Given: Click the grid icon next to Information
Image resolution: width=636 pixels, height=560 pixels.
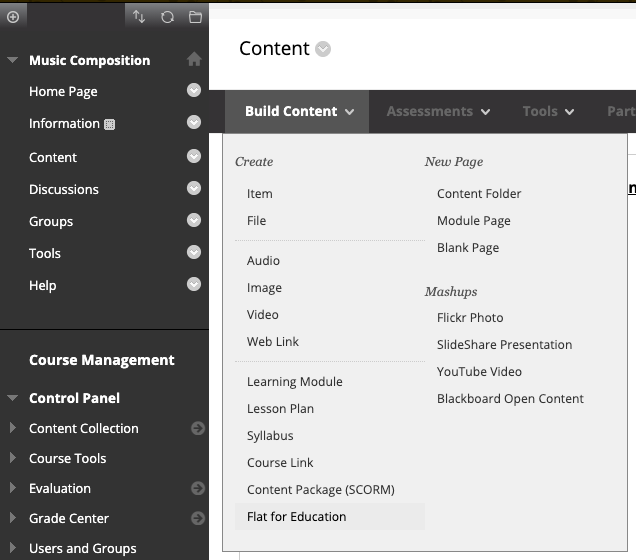Looking at the screenshot, I should pos(110,124).
